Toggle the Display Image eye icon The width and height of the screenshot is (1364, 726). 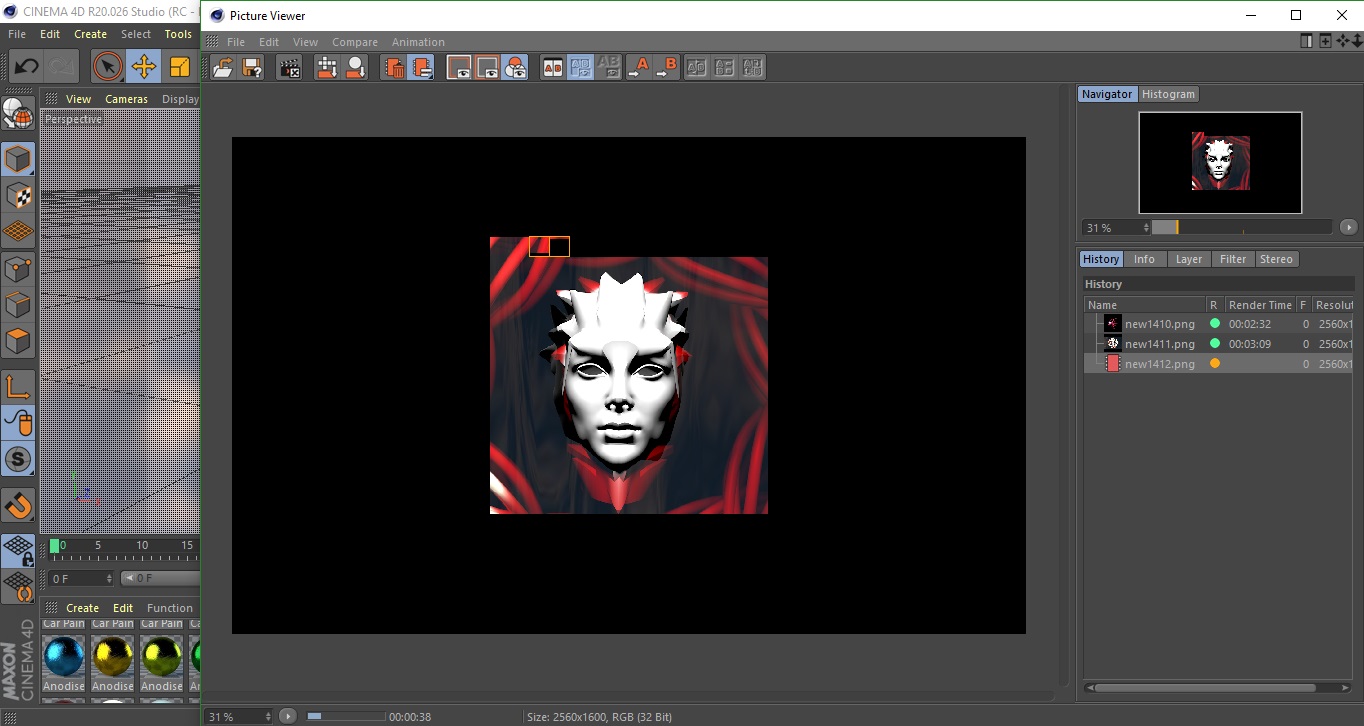(459, 68)
